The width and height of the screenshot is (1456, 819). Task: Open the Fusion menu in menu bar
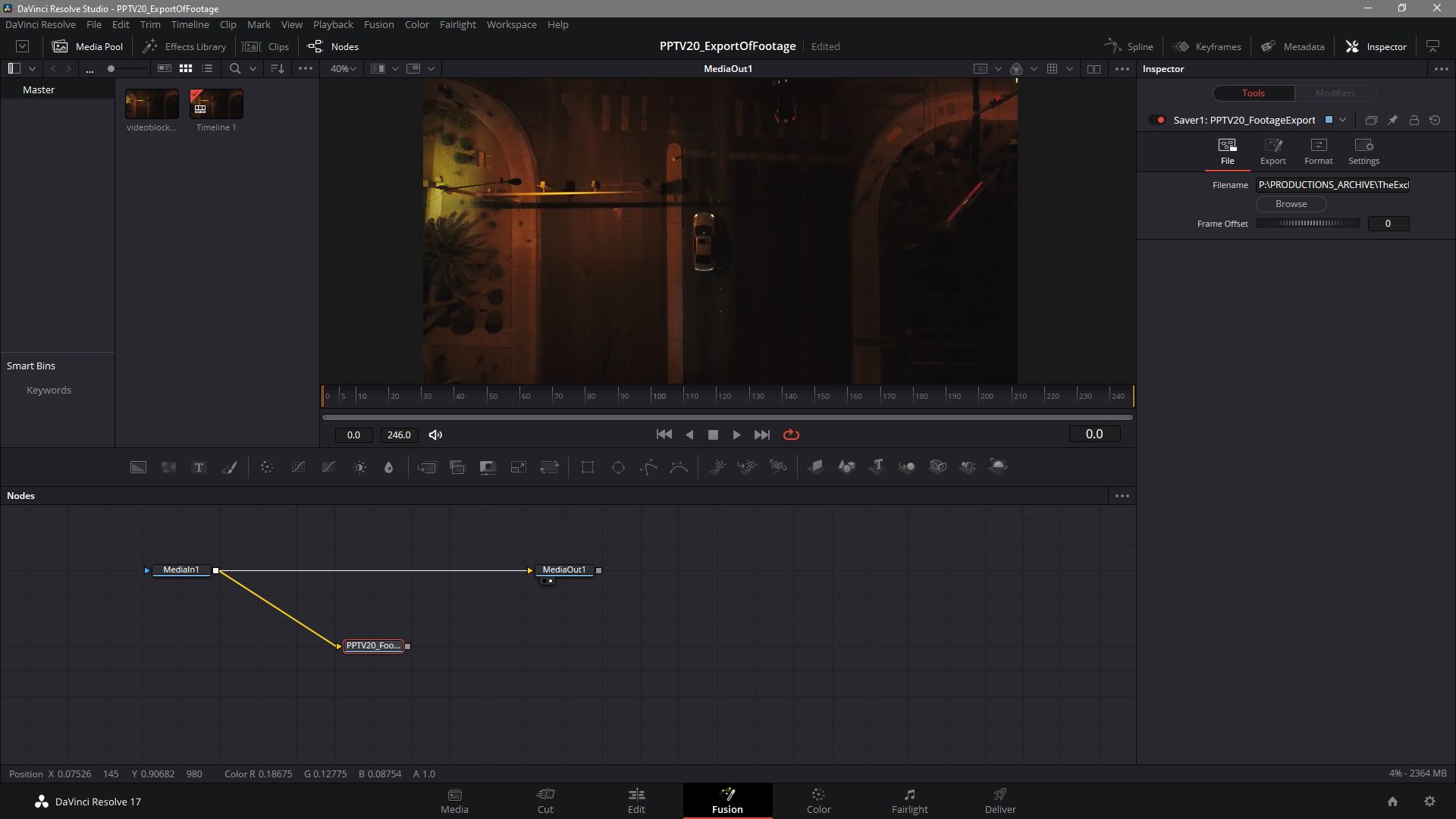pos(378,25)
